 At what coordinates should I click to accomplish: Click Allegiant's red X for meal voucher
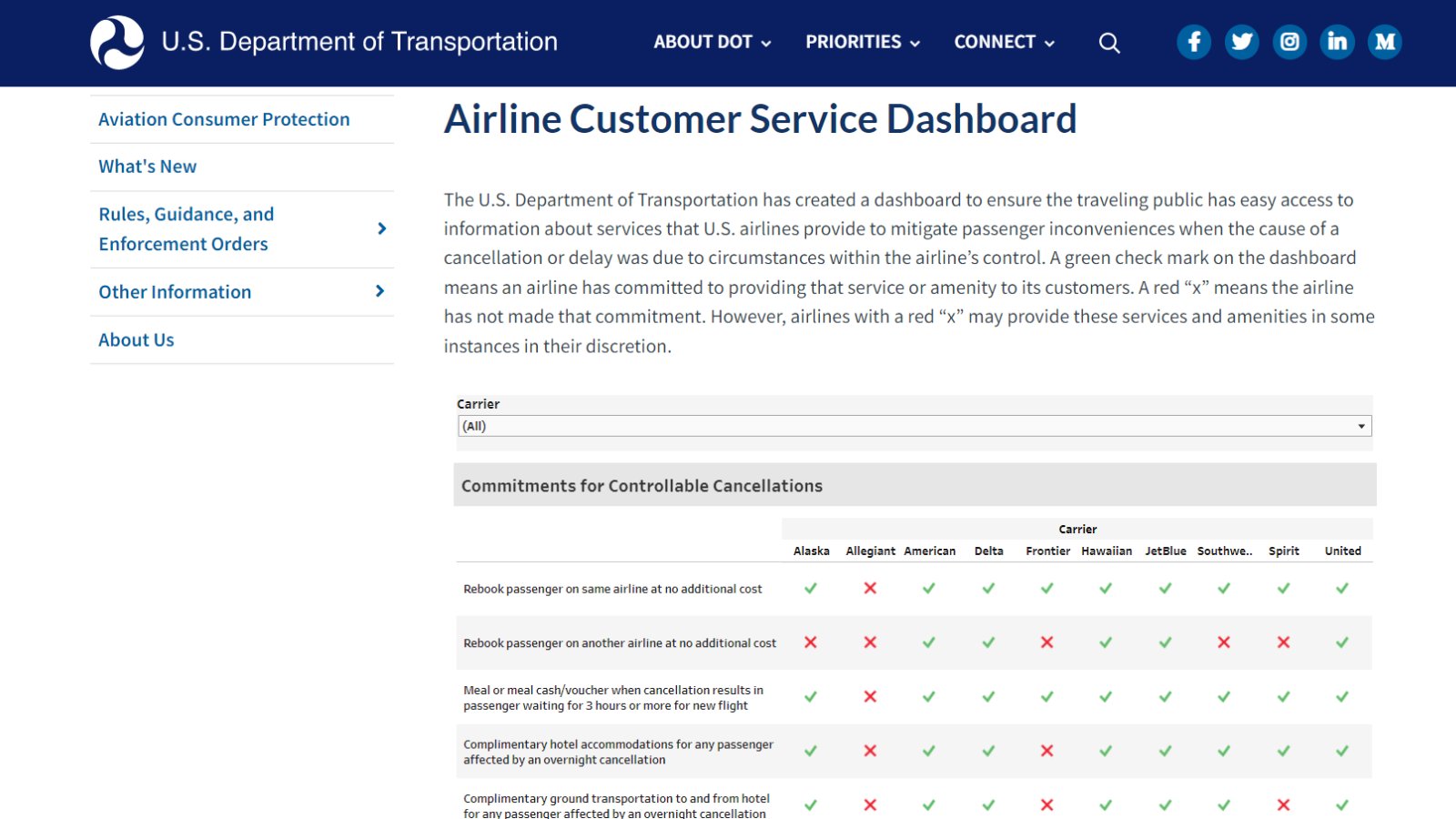click(870, 697)
